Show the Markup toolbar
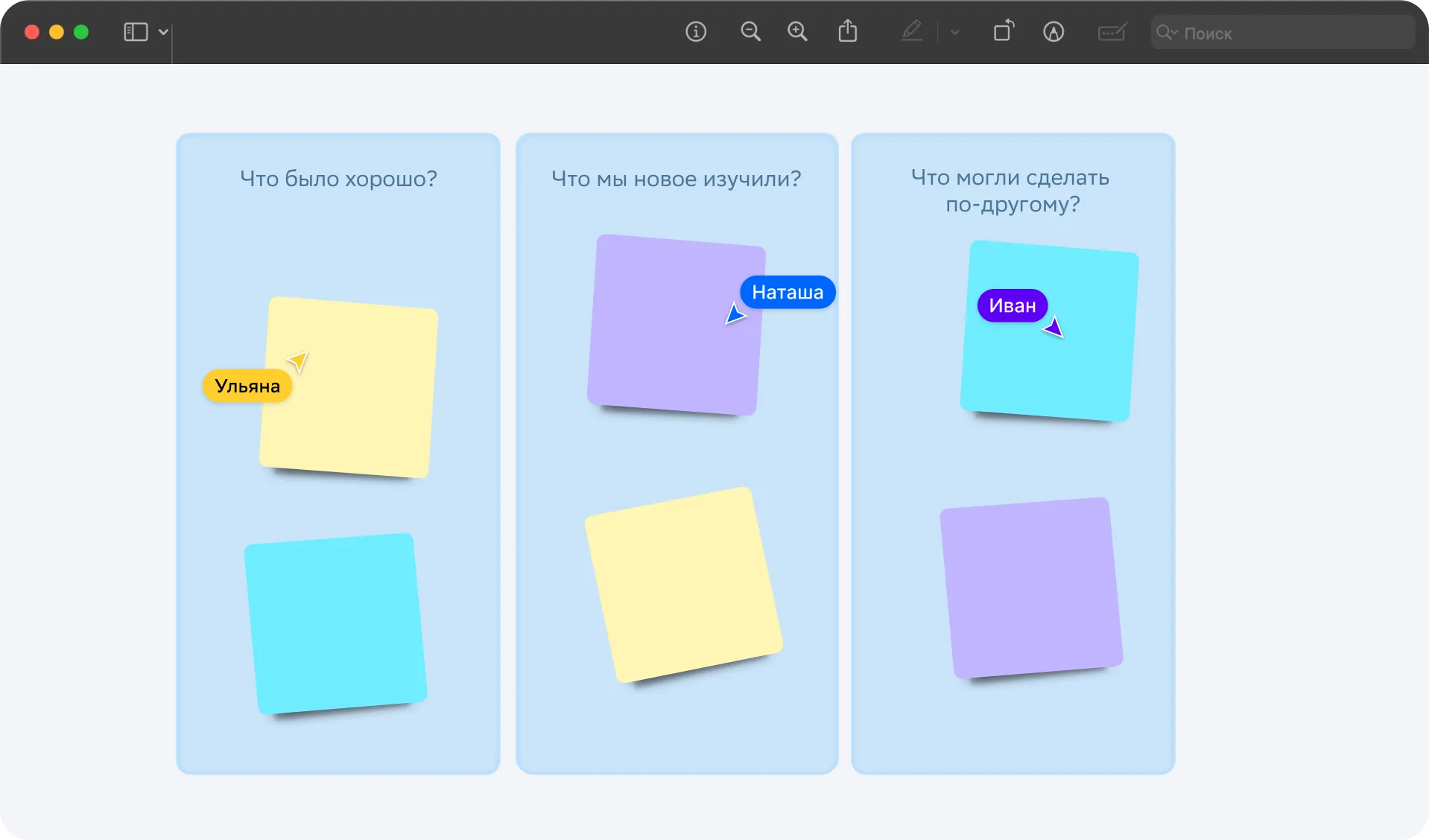This screenshot has width=1429, height=840. pos(1053,32)
